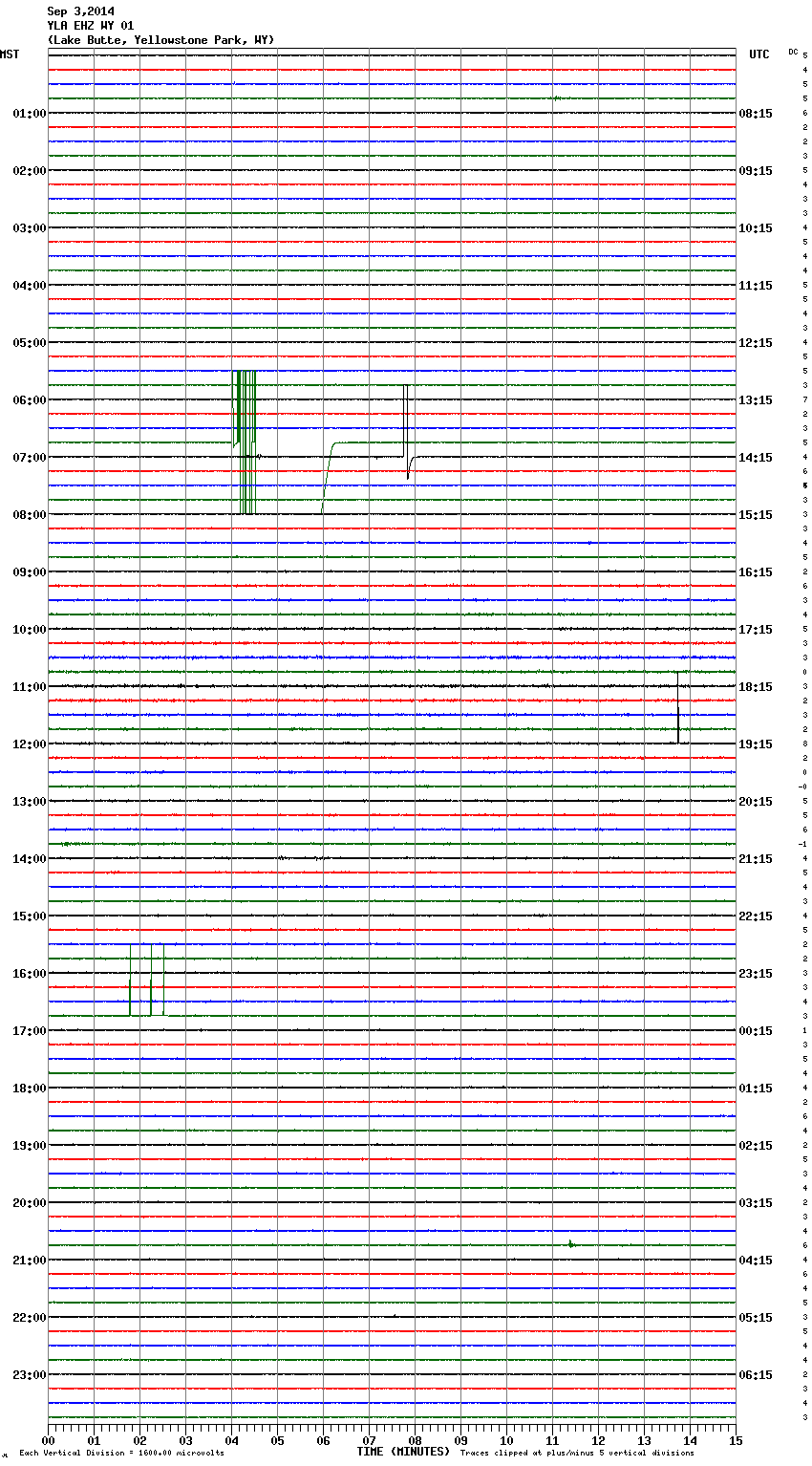Click the 19:15 UTC row label

[756, 744]
